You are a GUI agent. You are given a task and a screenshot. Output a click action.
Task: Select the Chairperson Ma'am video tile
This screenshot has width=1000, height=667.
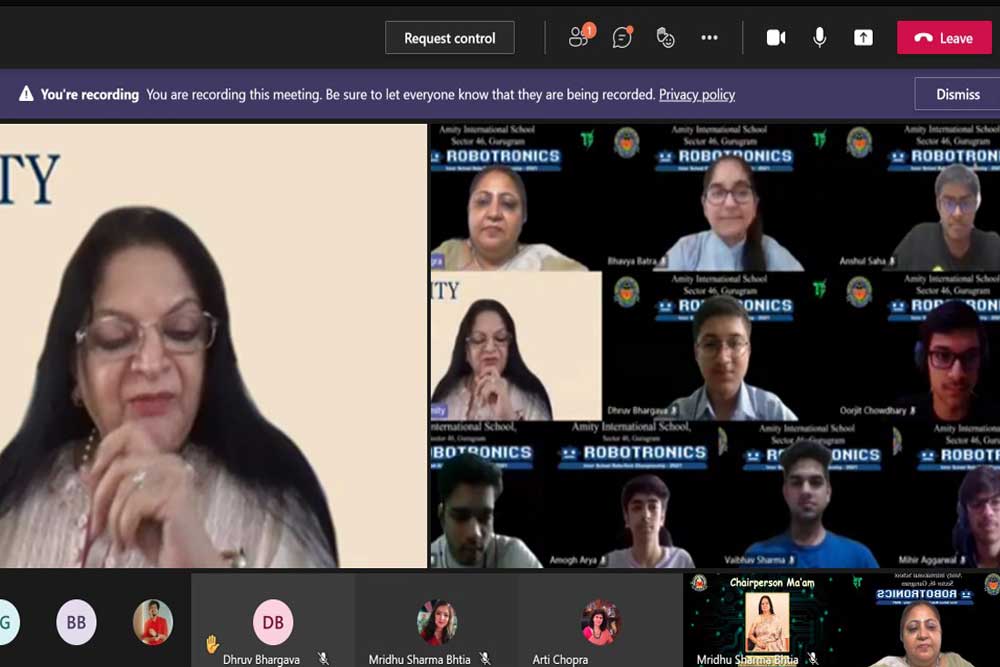(763, 620)
